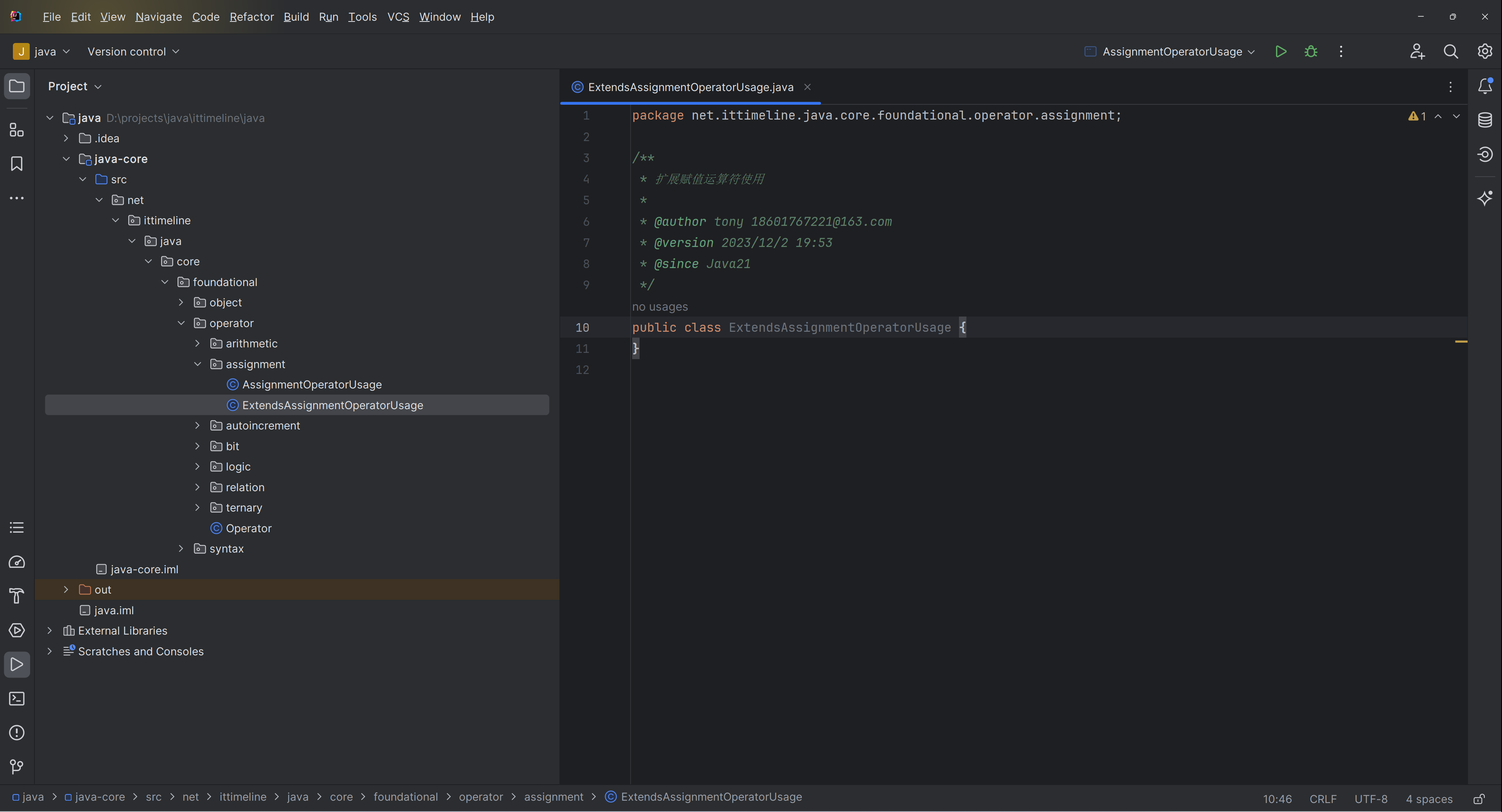Show more tool windows ellipsis
The image size is (1502, 812).
pos(17,198)
